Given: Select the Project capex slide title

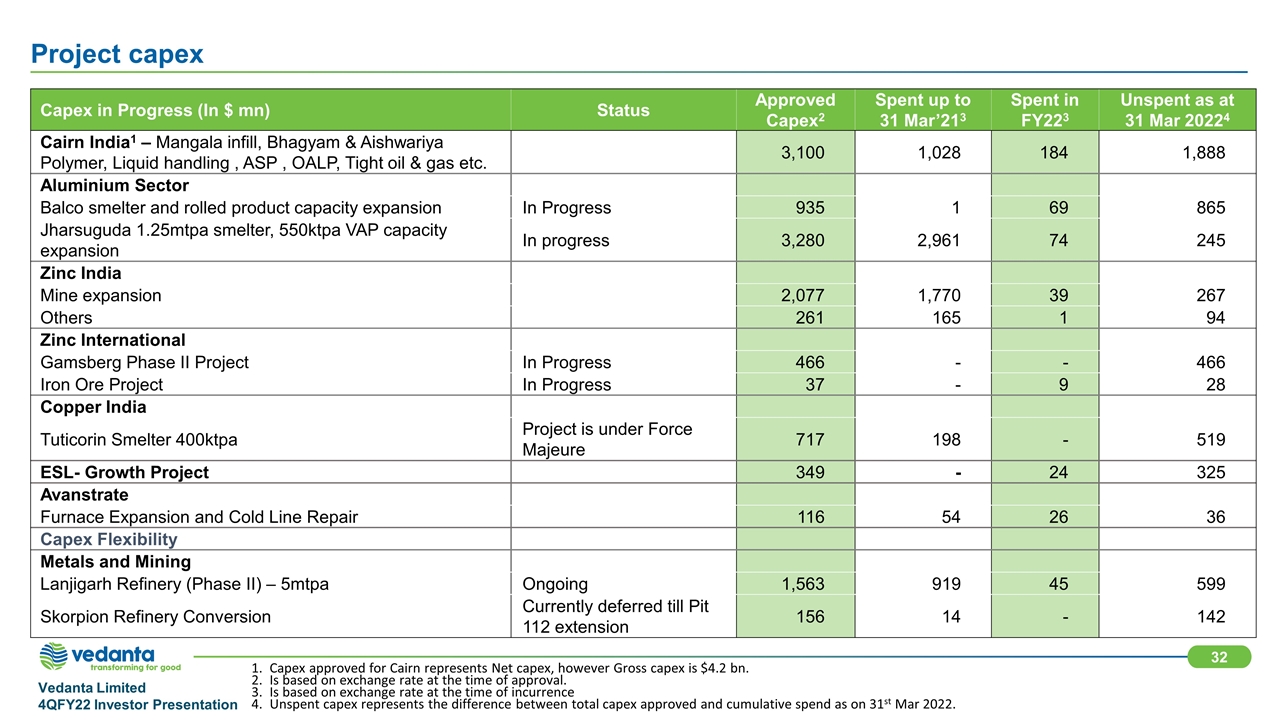Looking at the screenshot, I should point(117,54).
